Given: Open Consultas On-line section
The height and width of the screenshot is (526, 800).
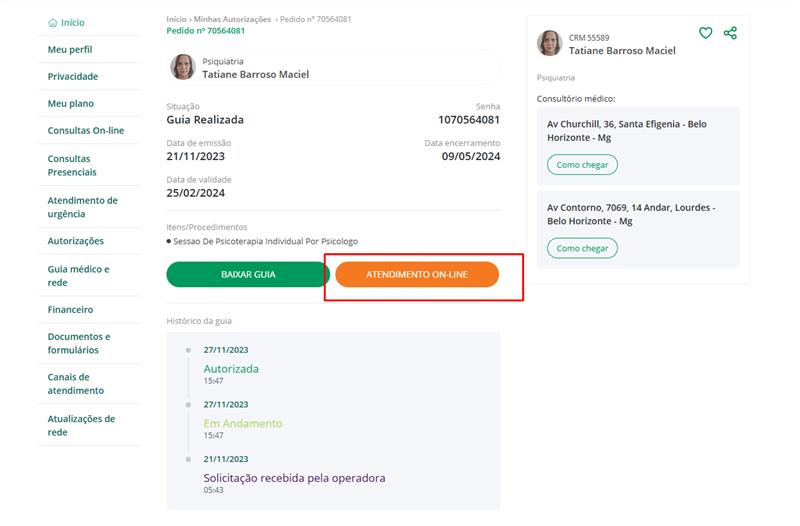Looking at the screenshot, I should (86, 131).
